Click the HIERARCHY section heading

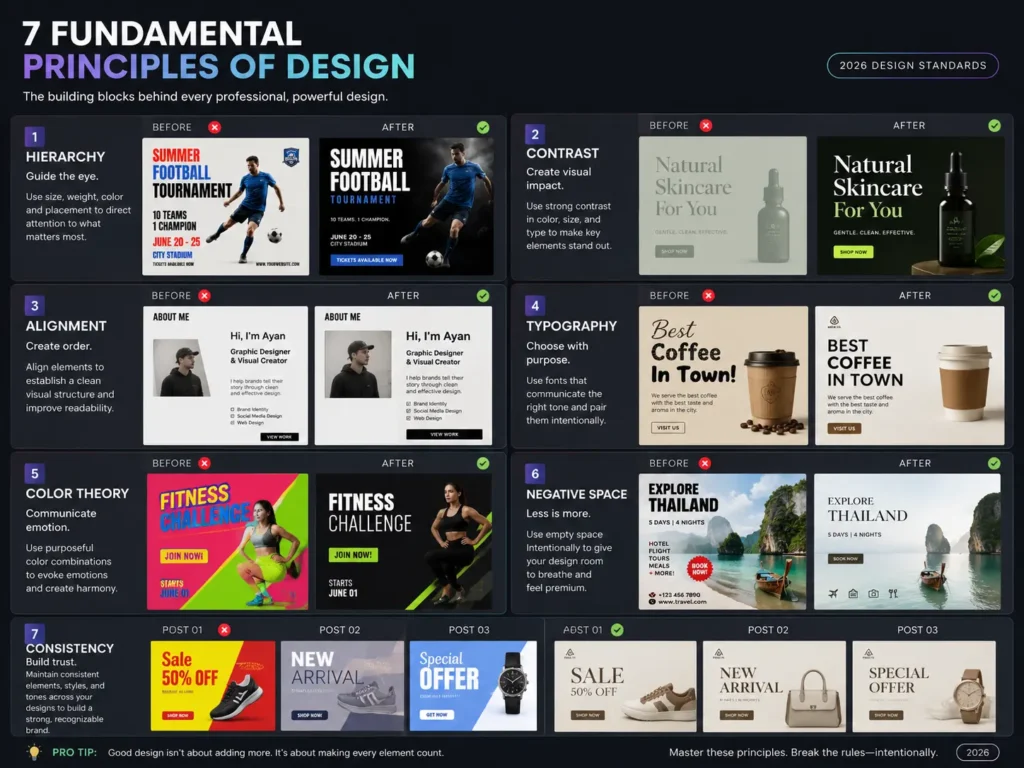[x=65, y=157]
